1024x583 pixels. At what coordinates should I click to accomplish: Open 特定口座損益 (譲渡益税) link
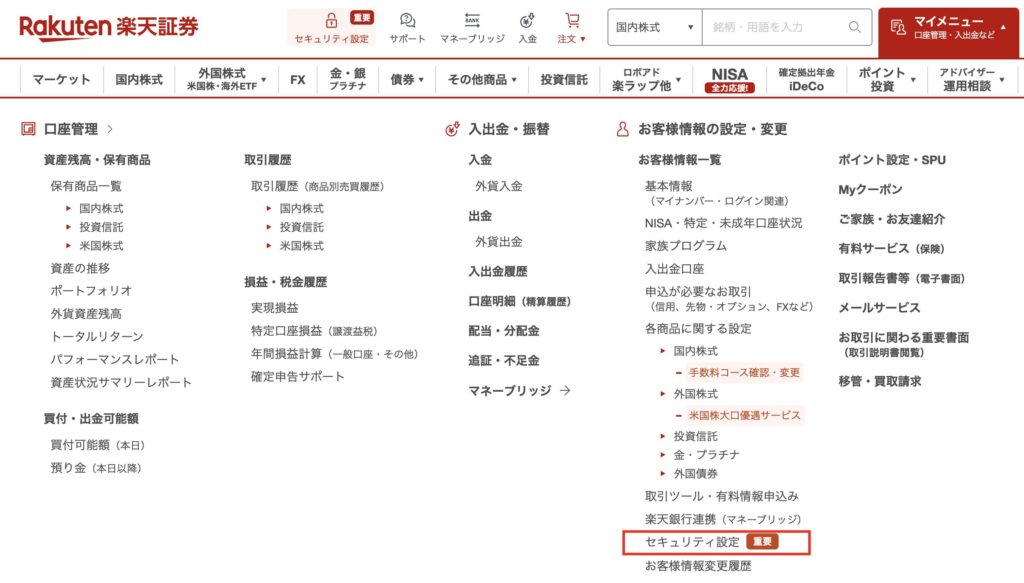pyautogui.click(x=314, y=331)
